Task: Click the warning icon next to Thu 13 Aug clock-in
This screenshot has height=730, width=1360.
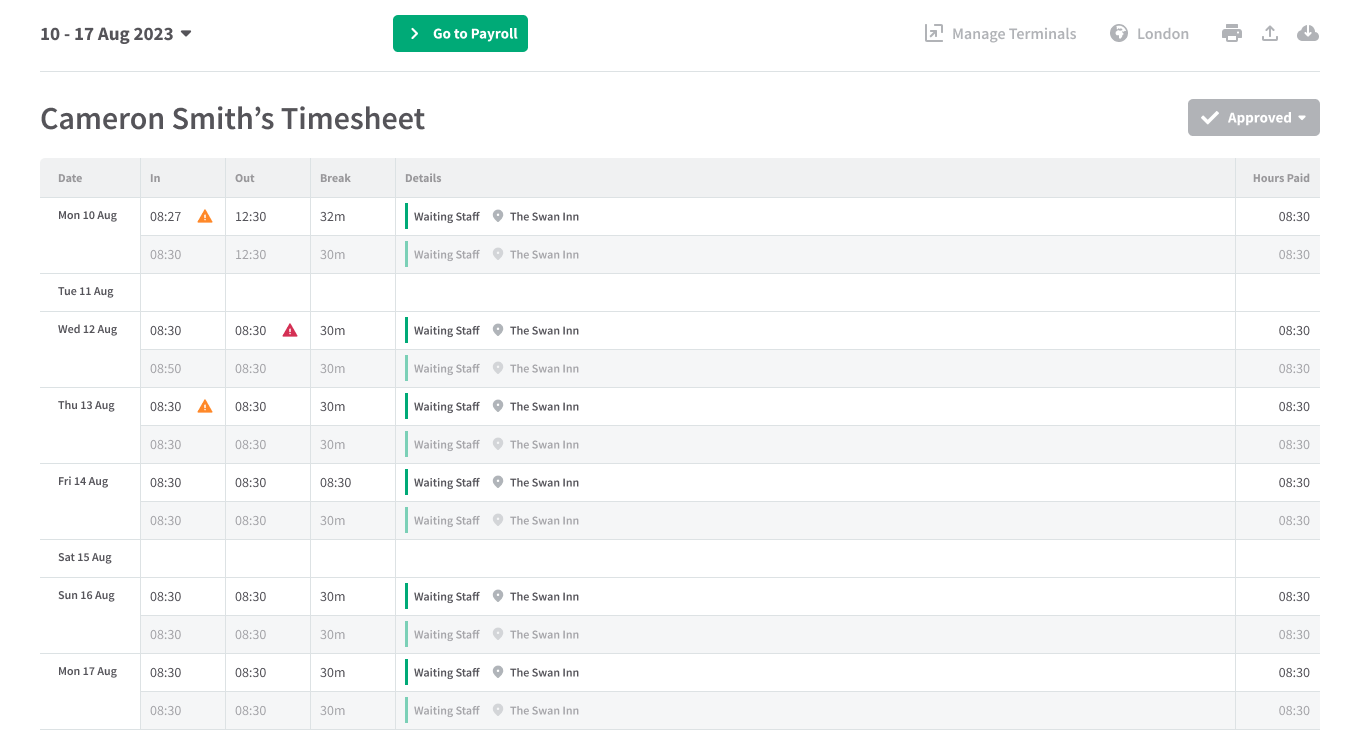Action: (205, 406)
